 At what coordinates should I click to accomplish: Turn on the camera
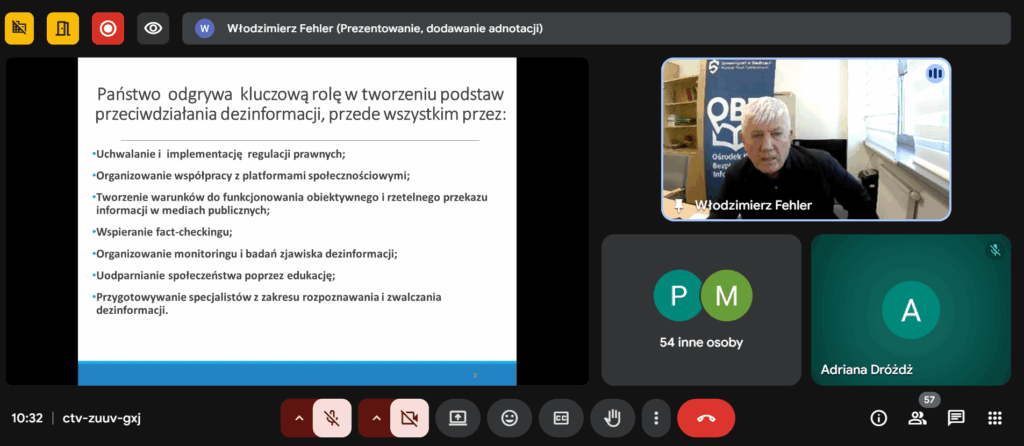(x=408, y=418)
